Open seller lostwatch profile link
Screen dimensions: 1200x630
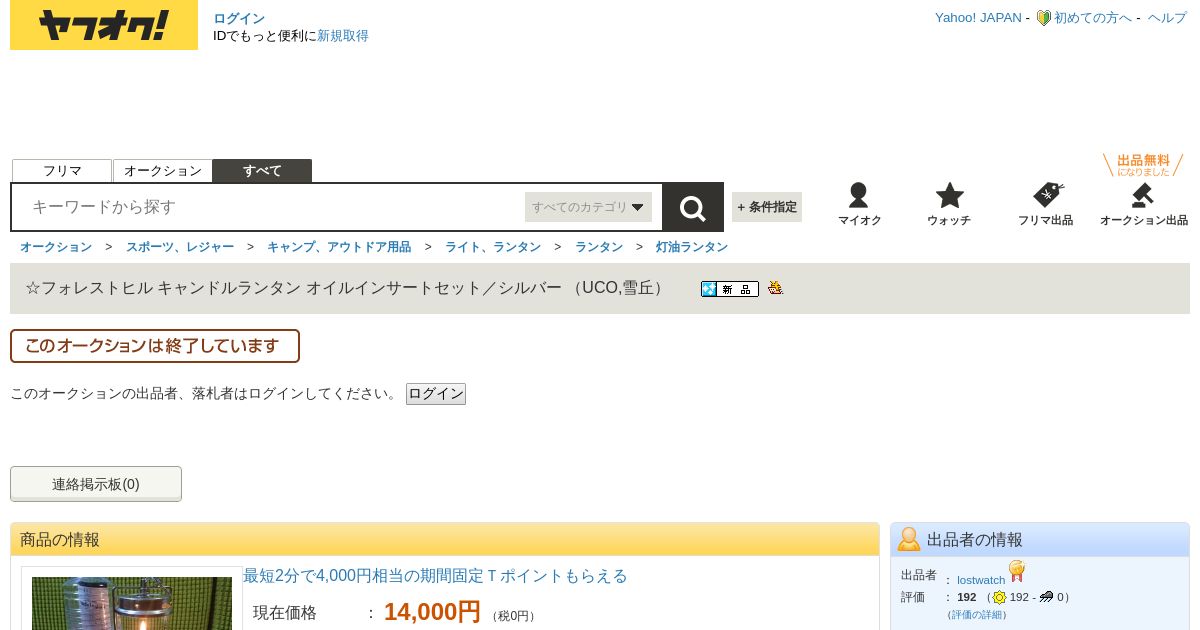pos(981,580)
